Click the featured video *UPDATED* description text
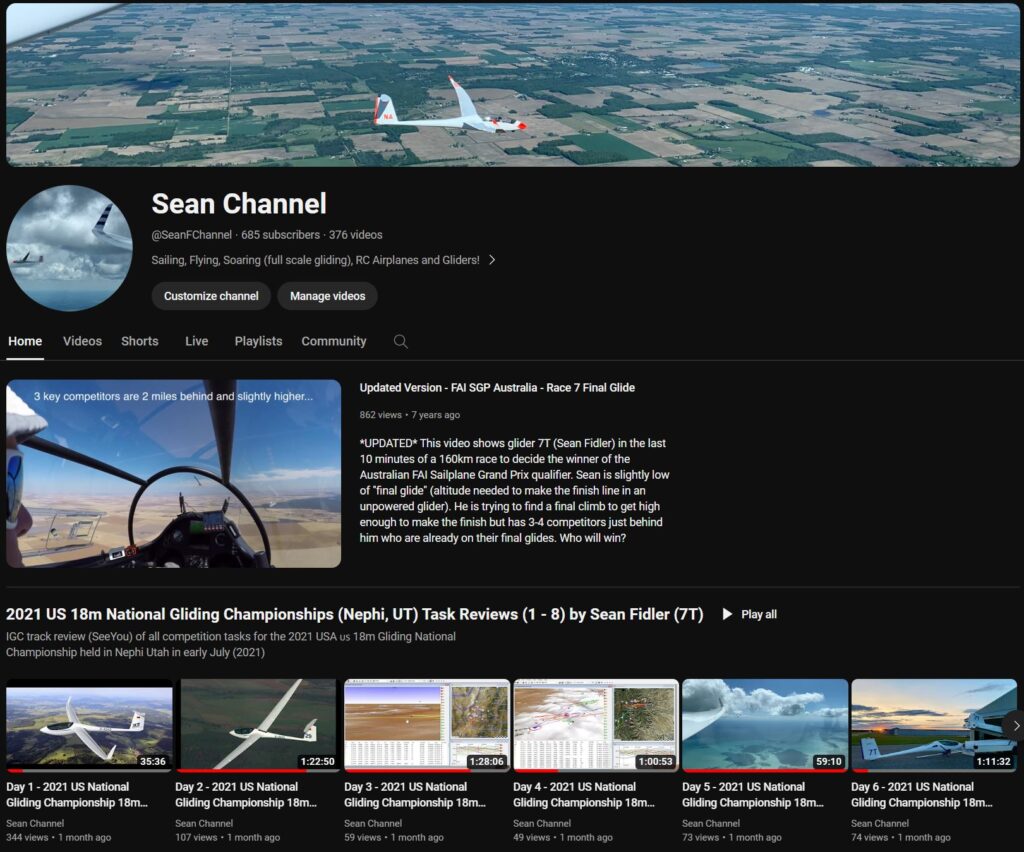Viewport: 1024px width, 852px height. point(515,490)
